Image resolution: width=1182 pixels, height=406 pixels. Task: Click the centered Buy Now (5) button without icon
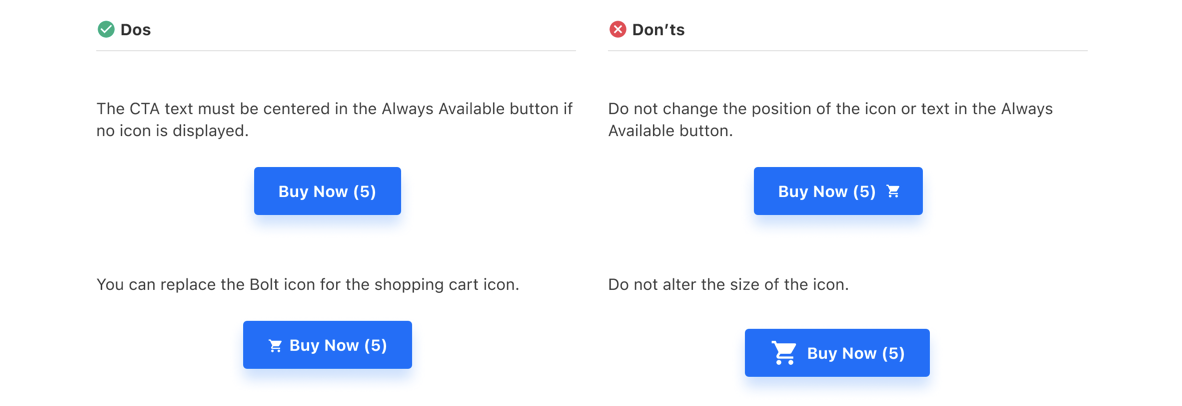click(x=327, y=191)
